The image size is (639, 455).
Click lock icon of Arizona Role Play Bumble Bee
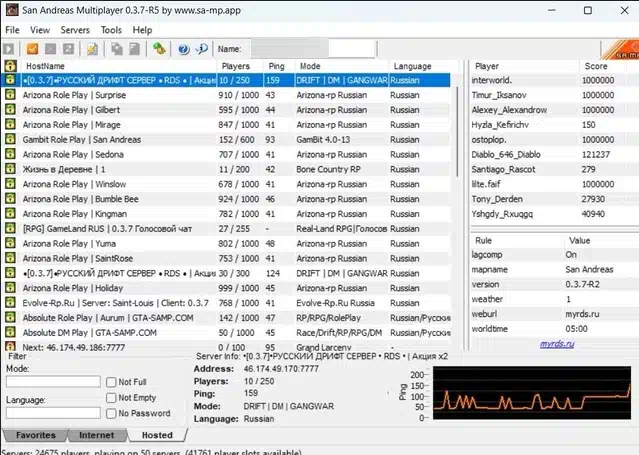(10, 199)
